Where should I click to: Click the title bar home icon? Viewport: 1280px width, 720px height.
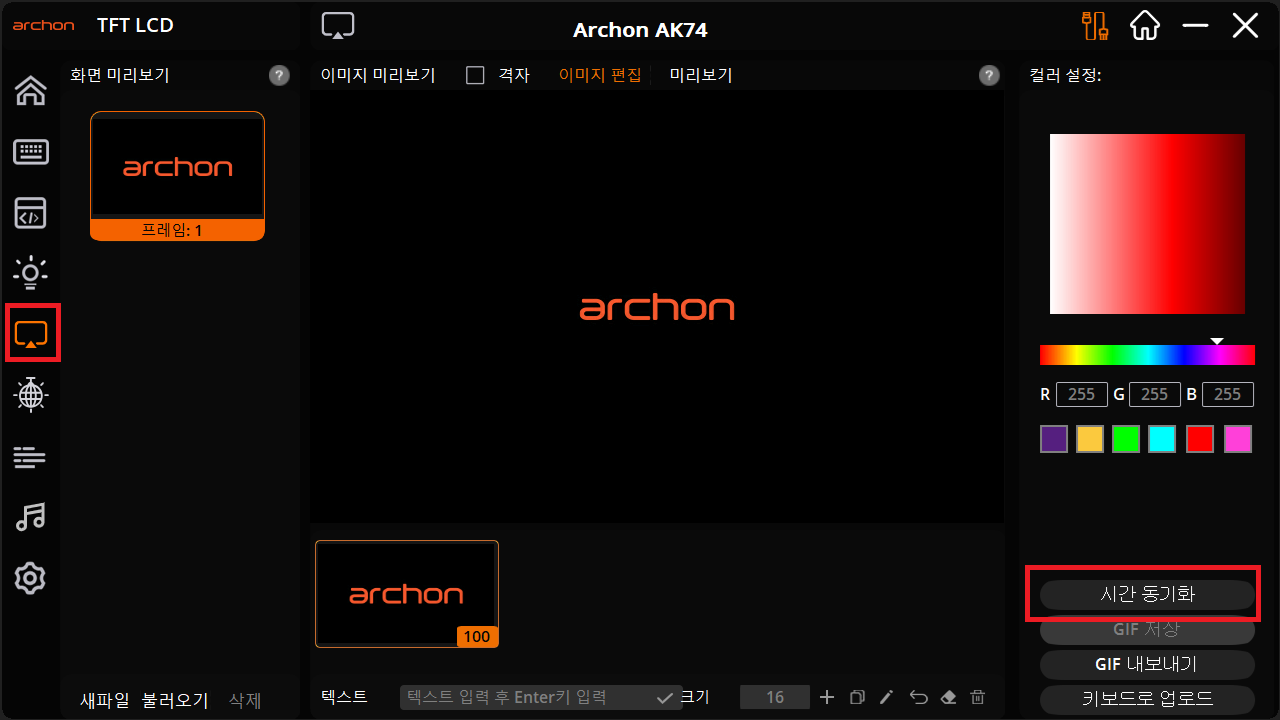(1145, 26)
